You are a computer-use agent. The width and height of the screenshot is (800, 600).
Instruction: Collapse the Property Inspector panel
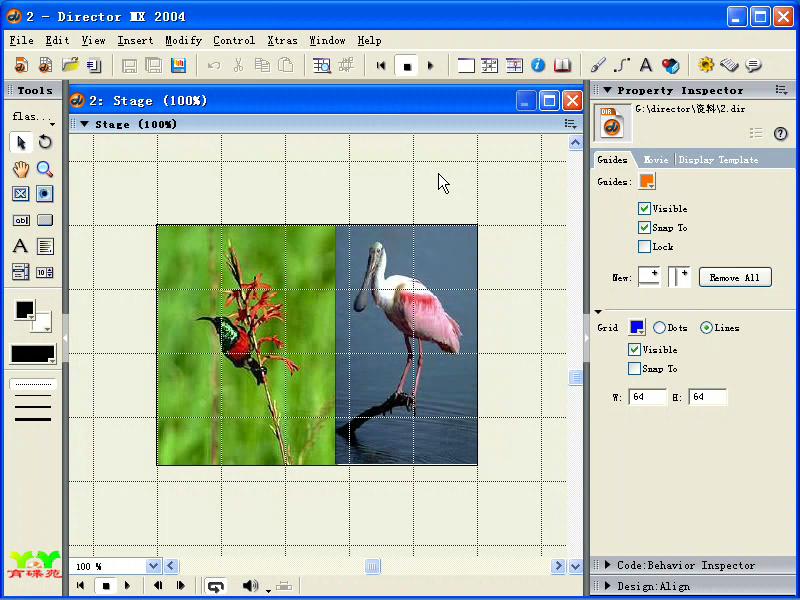click(x=607, y=90)
